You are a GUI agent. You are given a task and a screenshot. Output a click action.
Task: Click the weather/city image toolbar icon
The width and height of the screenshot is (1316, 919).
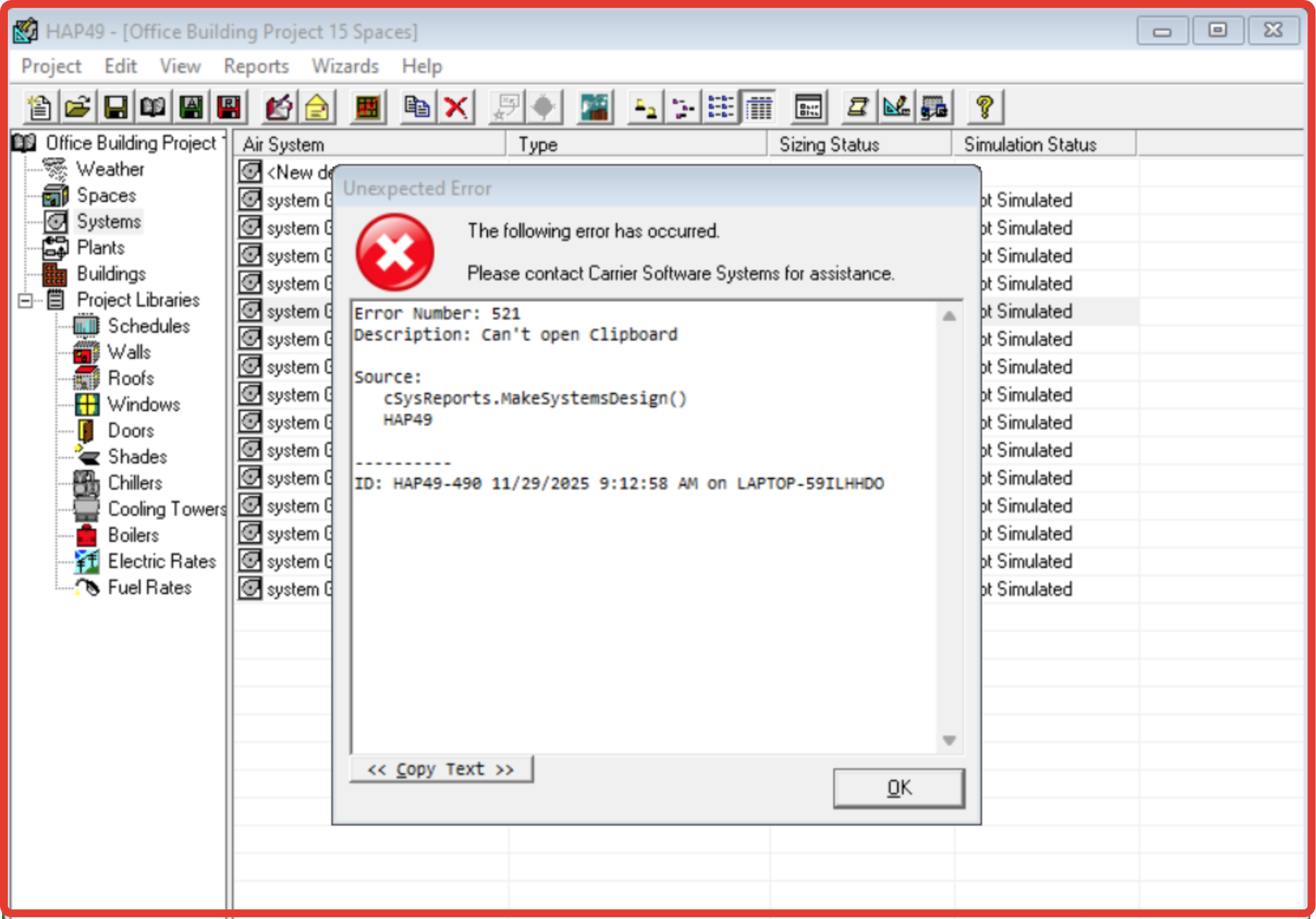tap(593, 107)
